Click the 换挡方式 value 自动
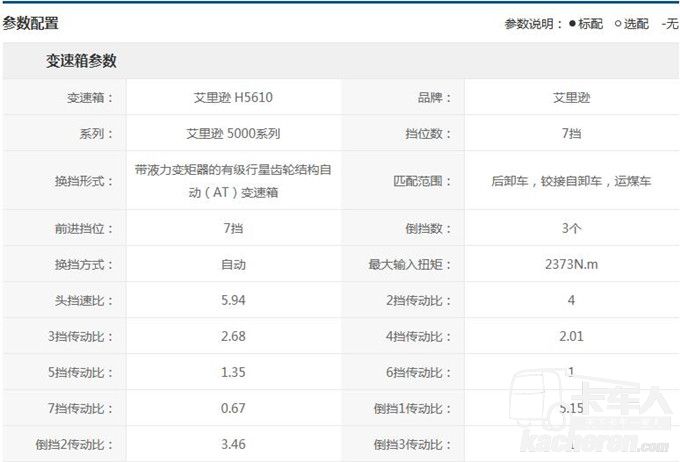The width and height of the screenshot is (680, 462). coord(233,265)
